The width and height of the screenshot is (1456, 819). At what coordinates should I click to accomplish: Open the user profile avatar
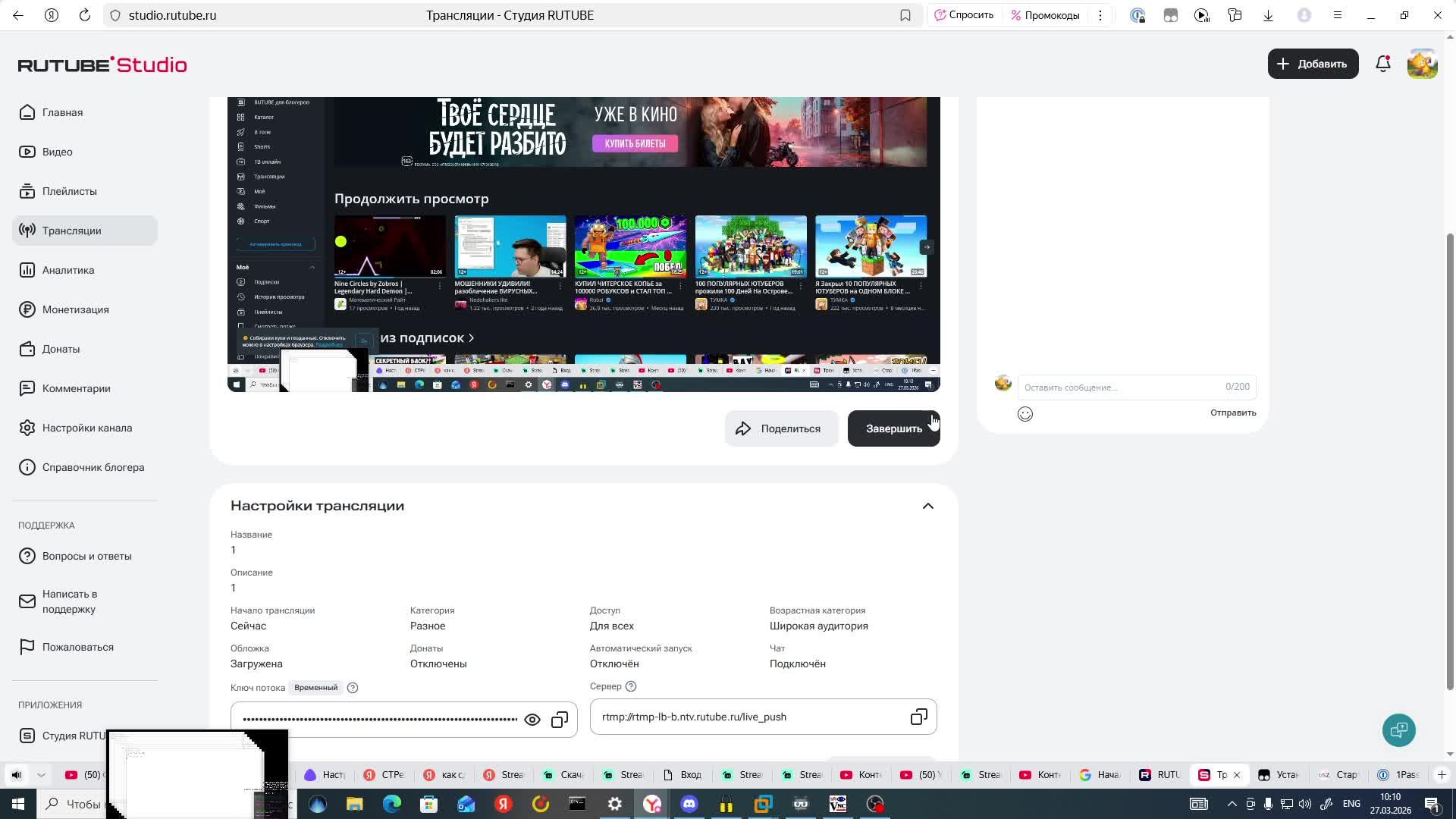[x=1422, y=64]
